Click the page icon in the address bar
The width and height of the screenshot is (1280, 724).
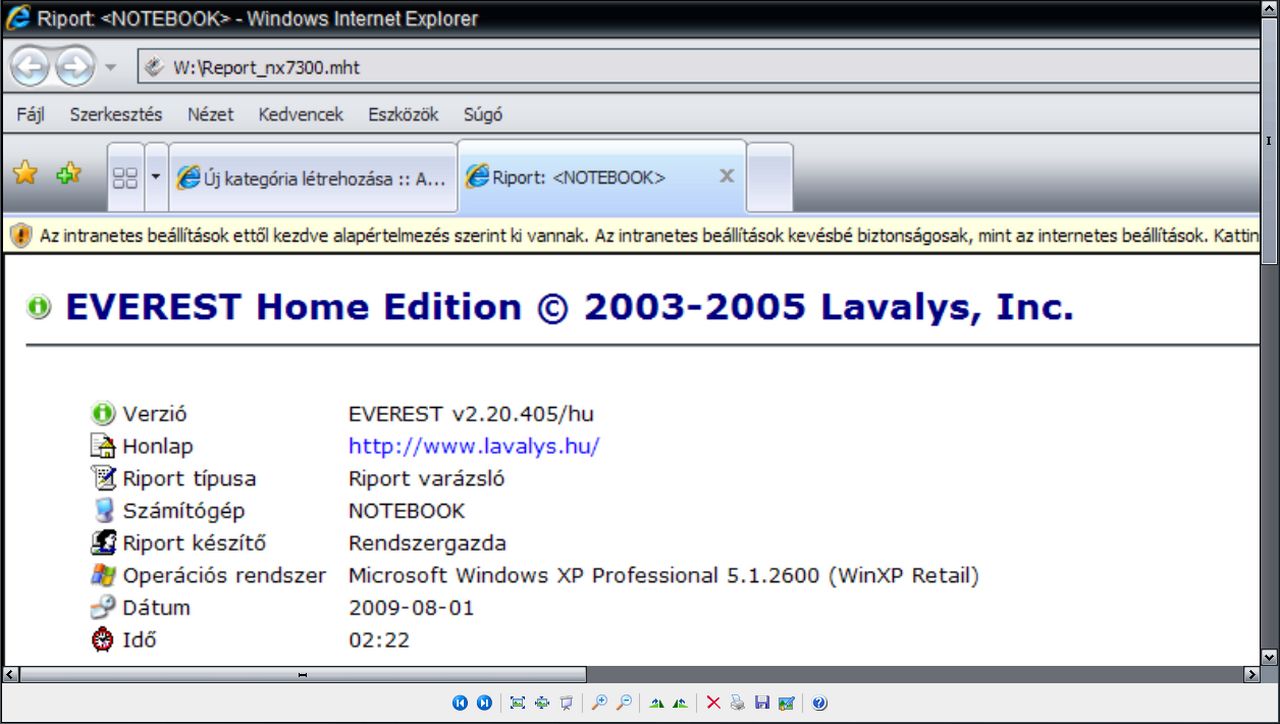pyautogui.click(x=153, y=68)
